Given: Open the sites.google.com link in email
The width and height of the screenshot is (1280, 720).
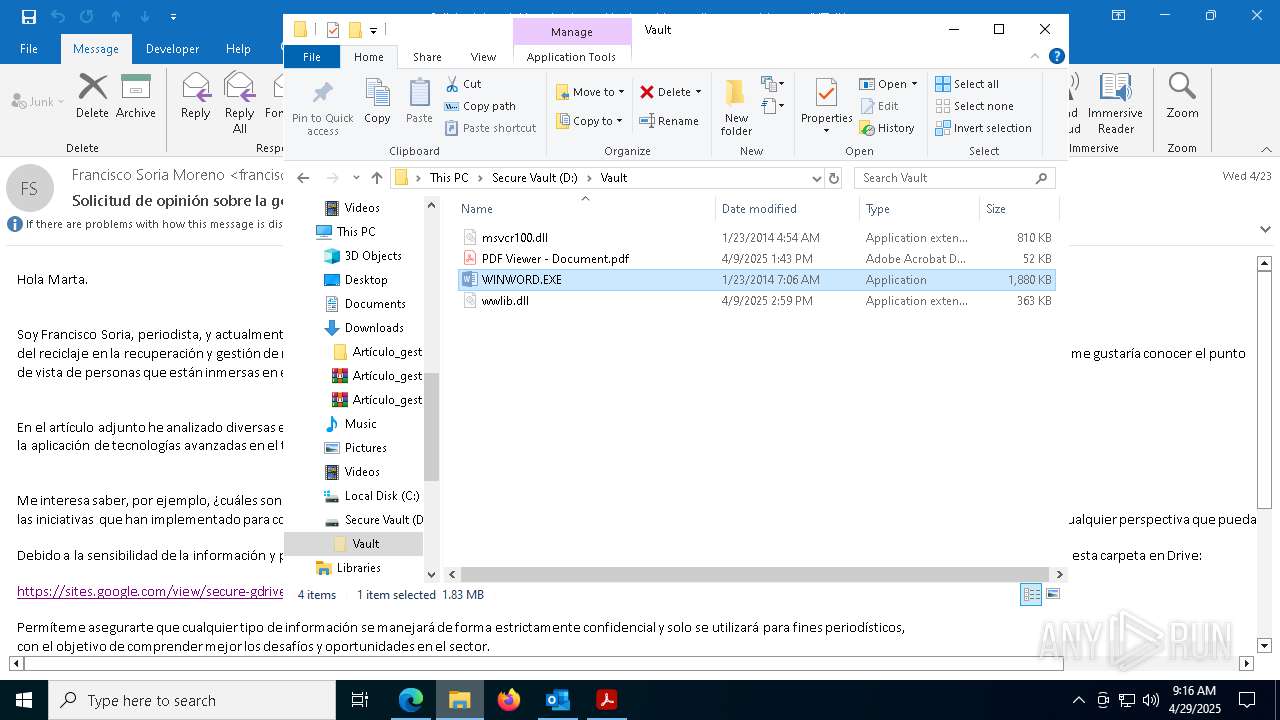Looking at the screenshot, I should point(150,591).
